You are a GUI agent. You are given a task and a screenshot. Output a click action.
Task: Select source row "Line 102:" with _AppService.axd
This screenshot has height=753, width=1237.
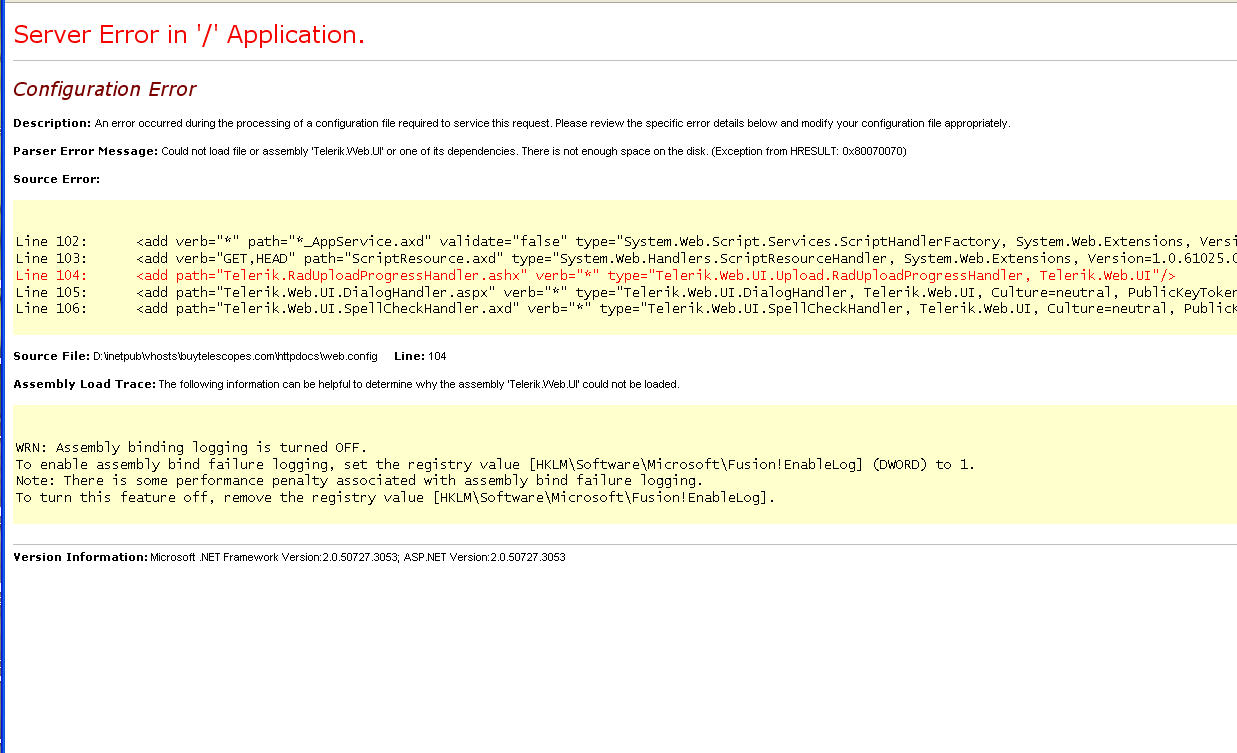(x=626, y=241)
